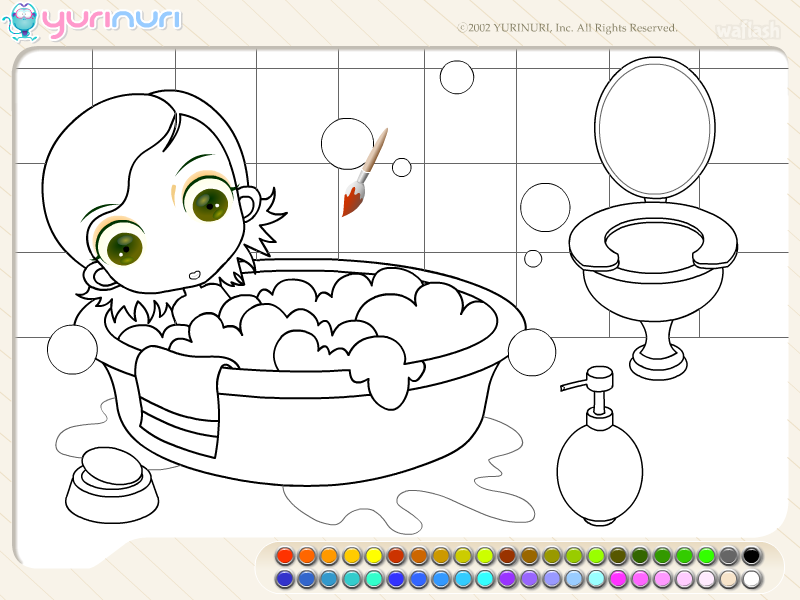
Task: Choose the gray color swatch
Action: [x=729, y=556]
